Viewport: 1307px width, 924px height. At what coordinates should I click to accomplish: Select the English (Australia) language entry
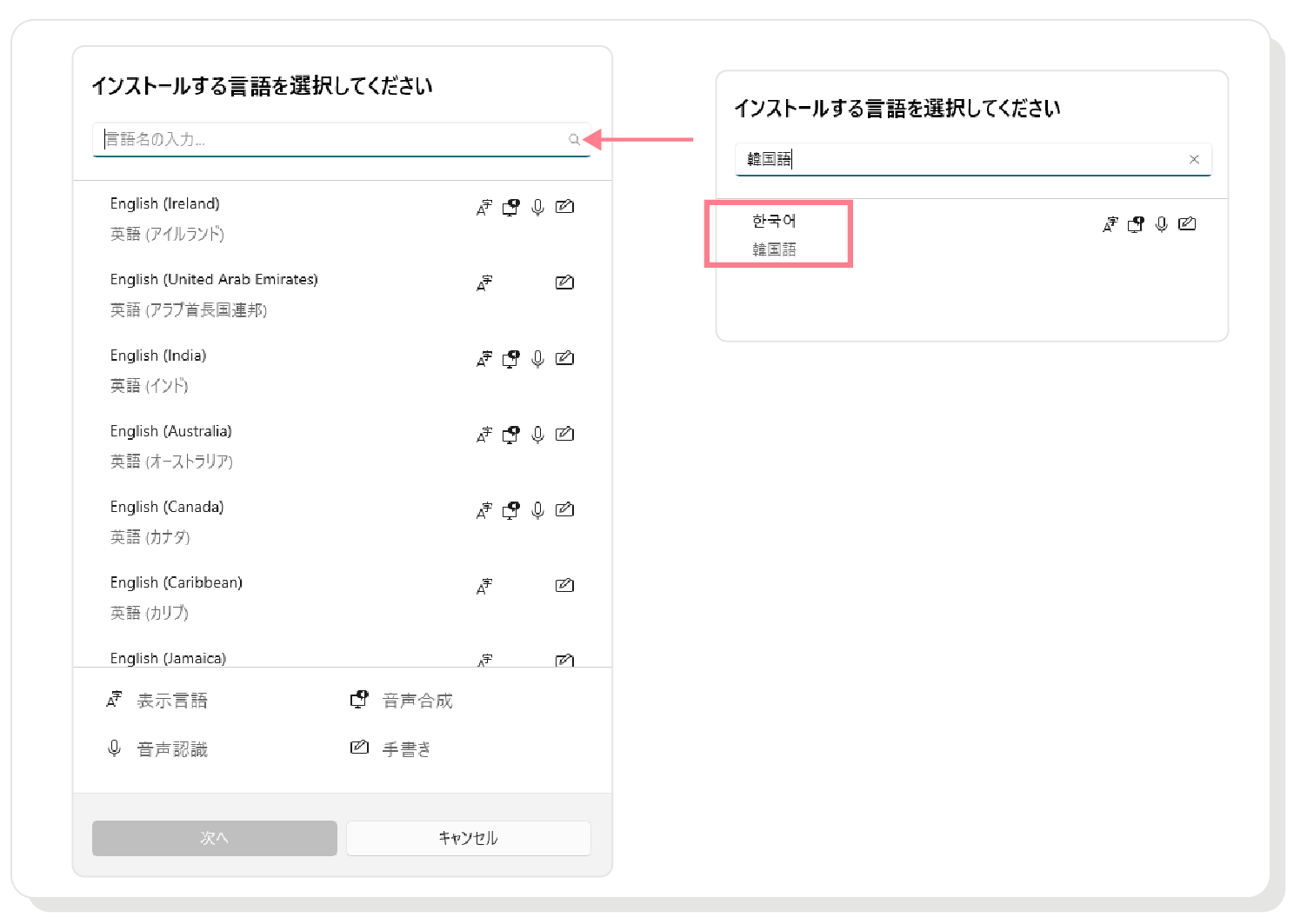coord(170,430)
